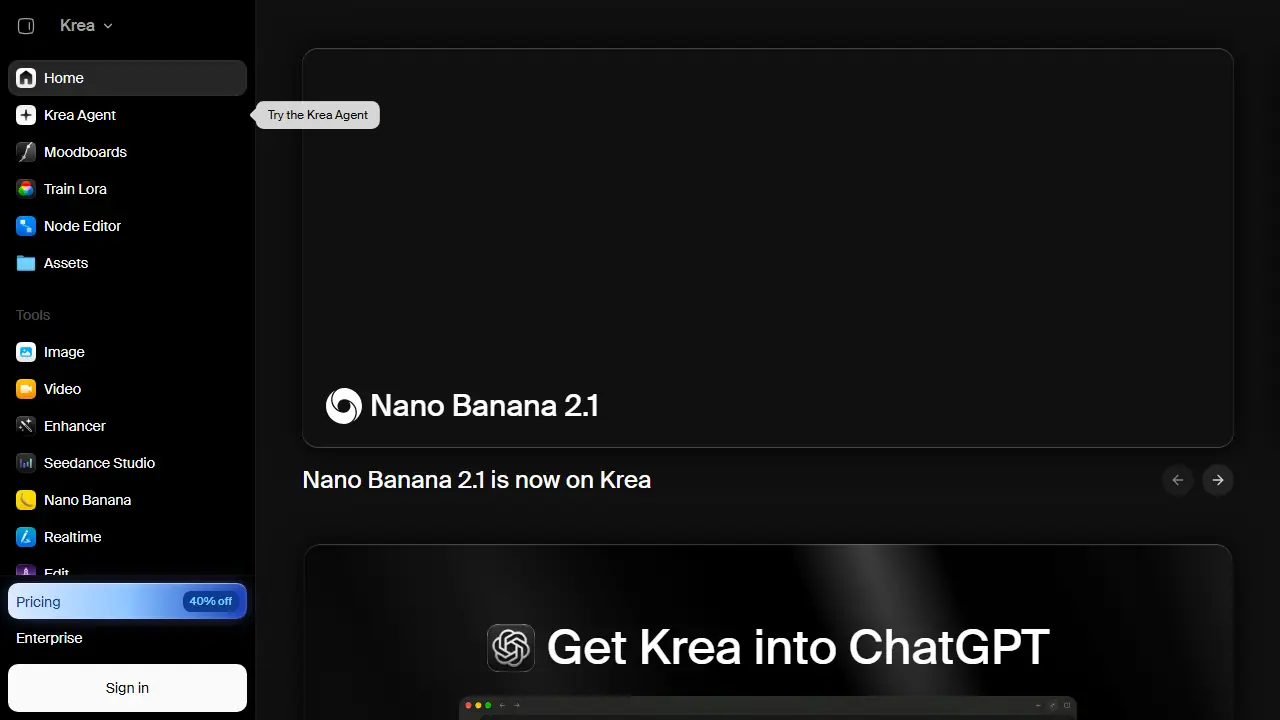This screenshot has height=720, width=1280.
Task: Open the Krea workspace dropdown
Action: [x=86, y=26]
